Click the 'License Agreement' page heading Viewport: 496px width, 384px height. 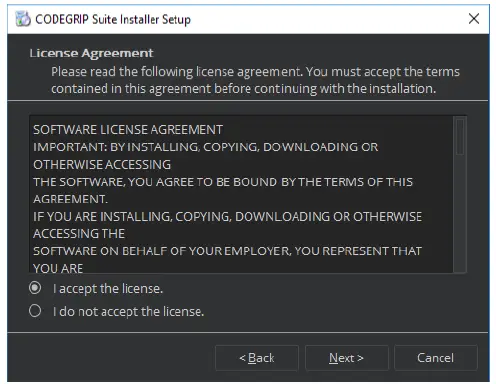point(91,53)
